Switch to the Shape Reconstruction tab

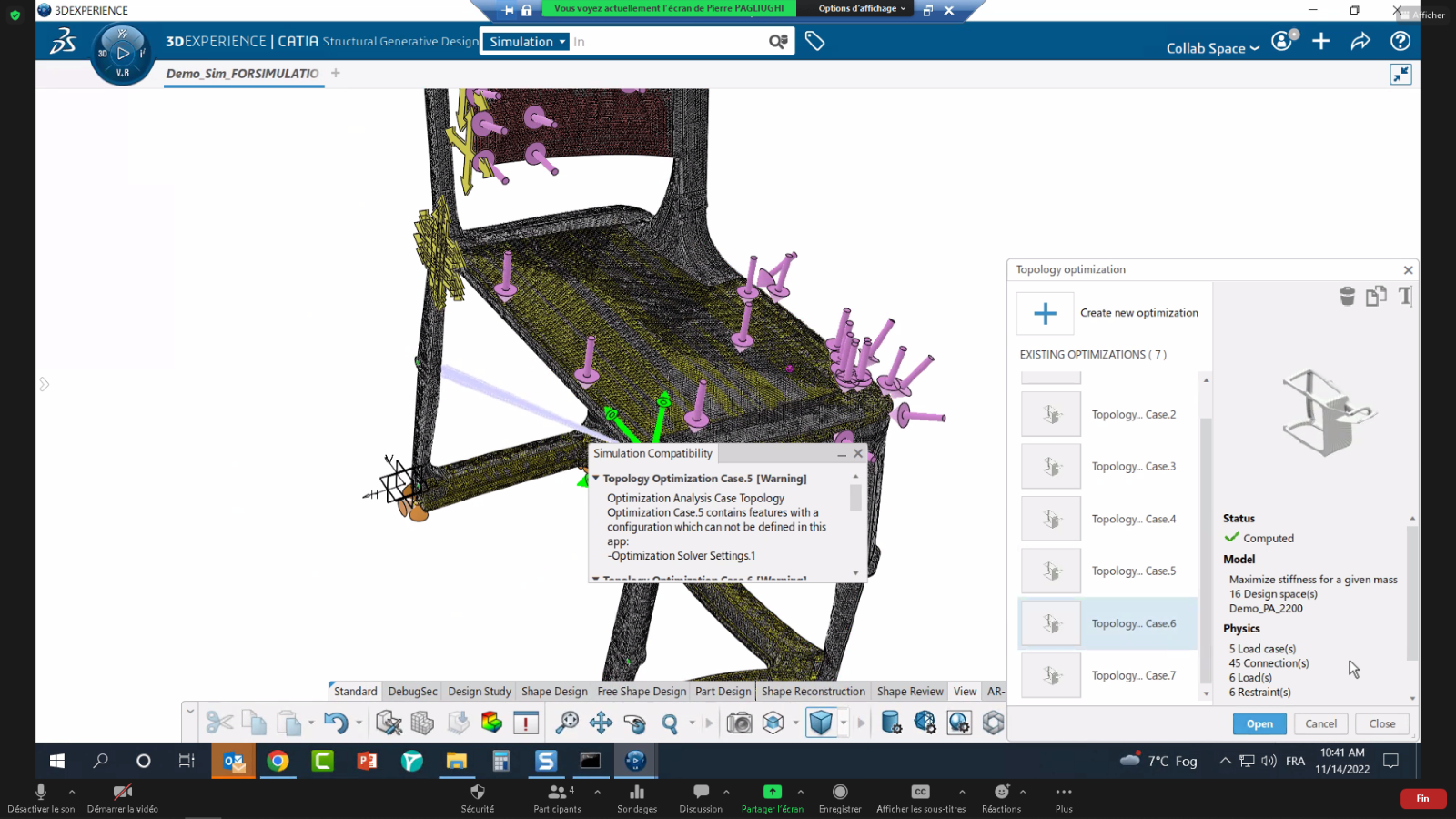[814, 692]
